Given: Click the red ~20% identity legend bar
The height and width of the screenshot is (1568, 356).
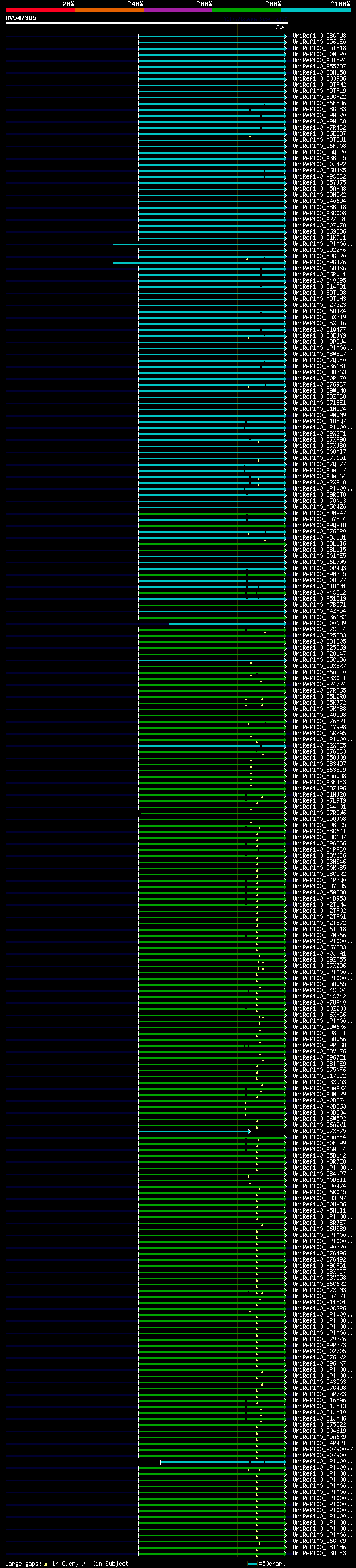Looking at the screenshot, I should tap(39, 10).
